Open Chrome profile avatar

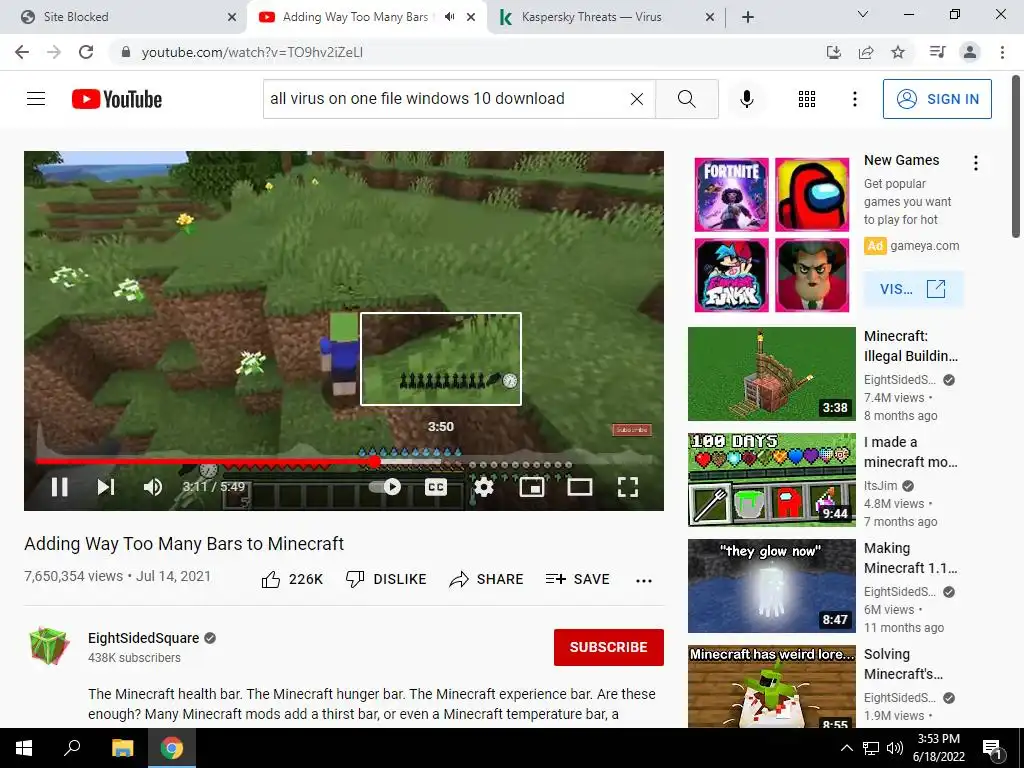970,52
